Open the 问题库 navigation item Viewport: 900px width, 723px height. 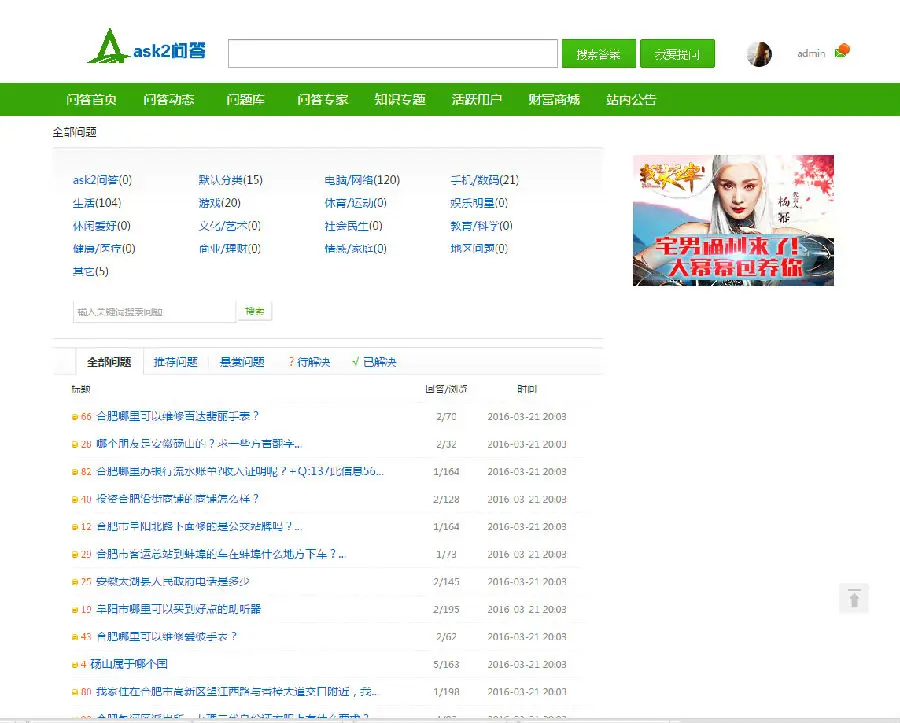pos(246,100)
